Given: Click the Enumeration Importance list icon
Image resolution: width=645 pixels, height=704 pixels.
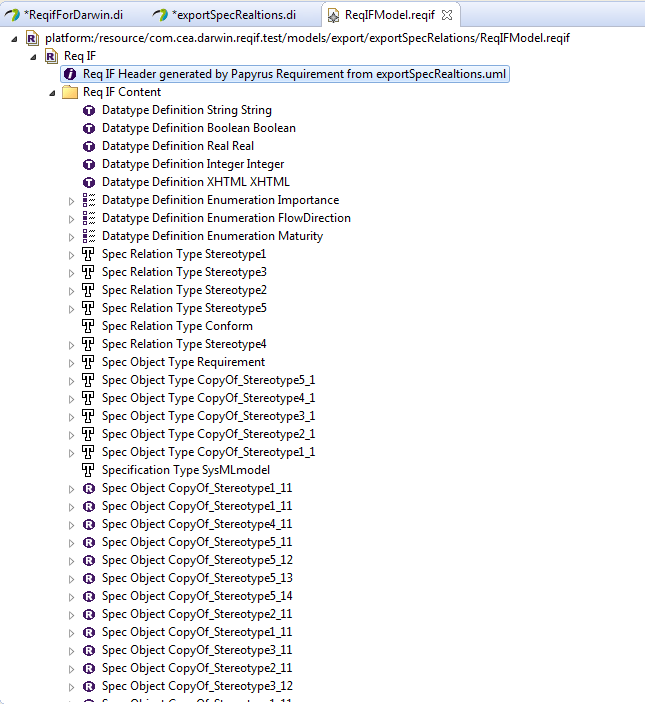Looking at the screenshot, I should tap(89, 200).
